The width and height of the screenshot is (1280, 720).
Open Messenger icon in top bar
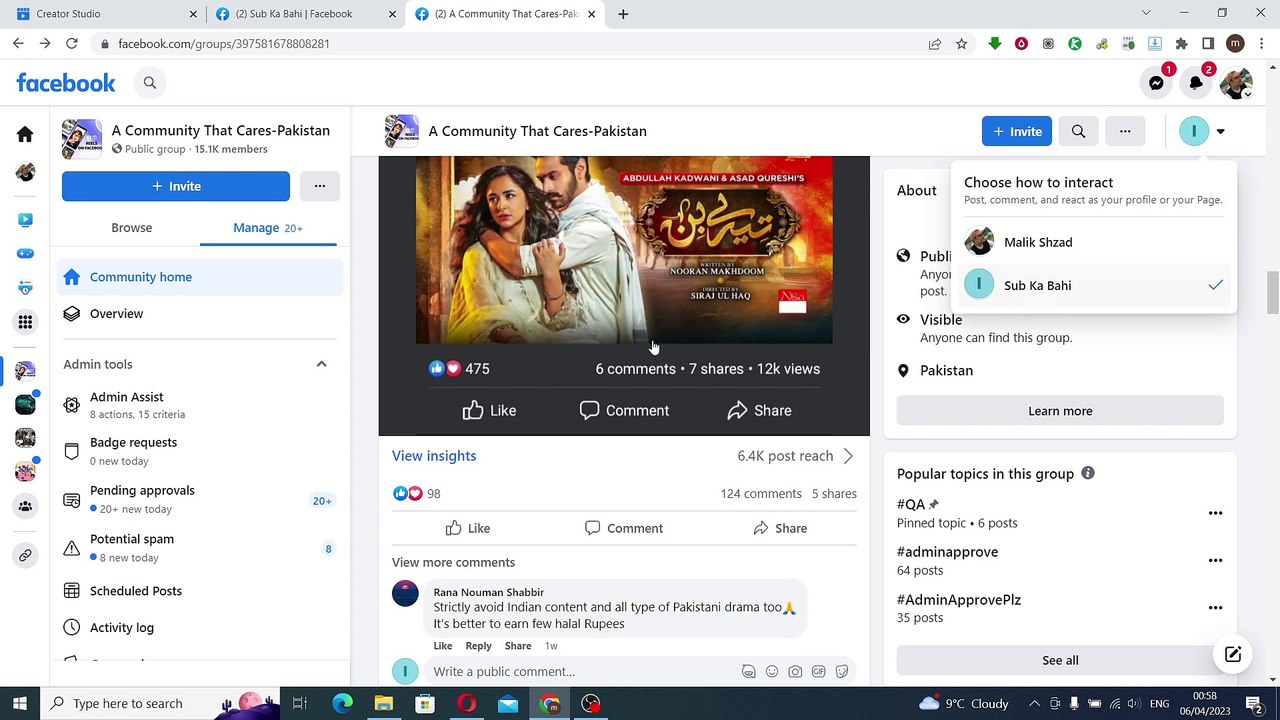point(1156,83)
